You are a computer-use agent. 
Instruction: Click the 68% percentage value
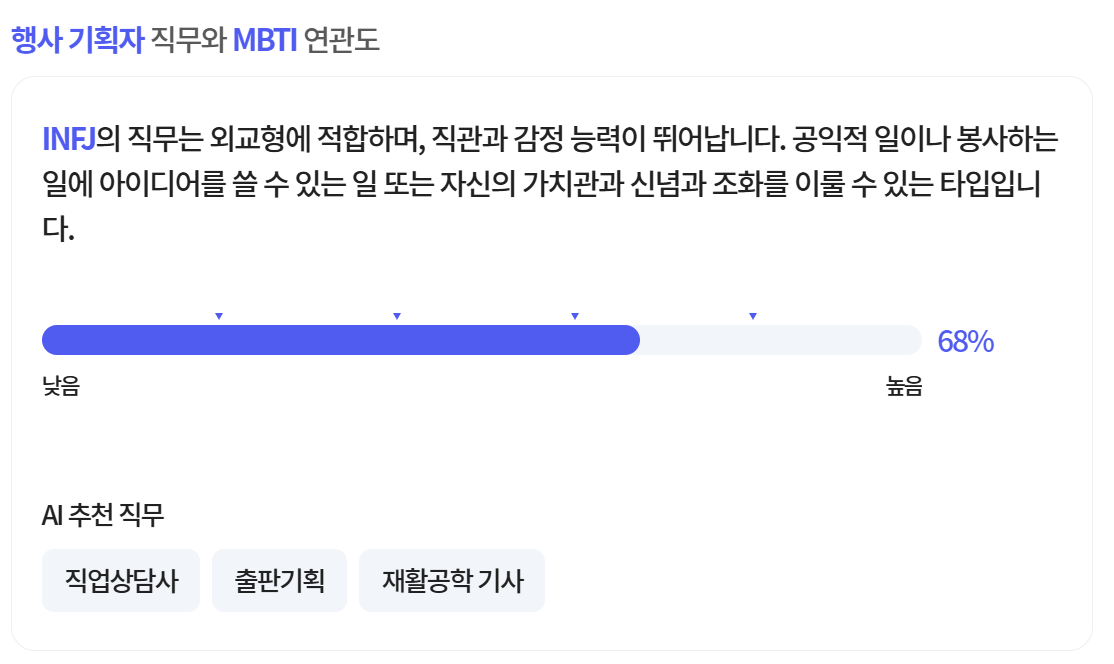(x=965, y=342)
